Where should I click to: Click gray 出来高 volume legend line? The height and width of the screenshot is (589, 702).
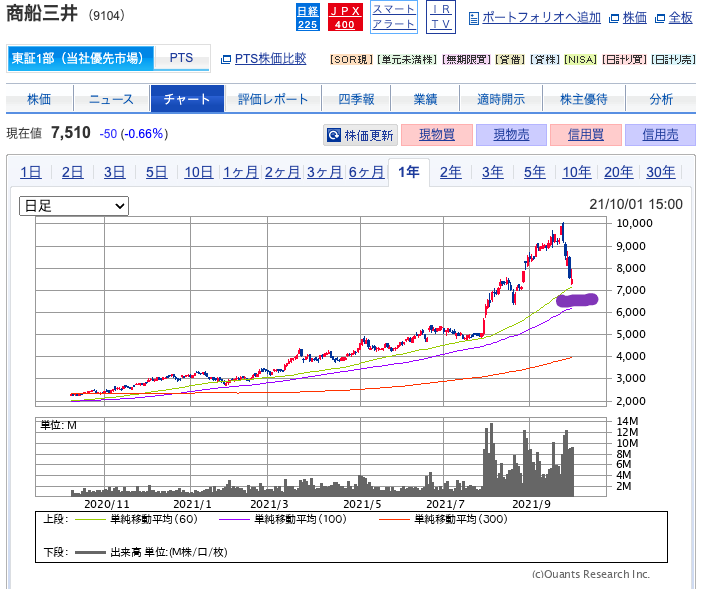pos(90,553)
